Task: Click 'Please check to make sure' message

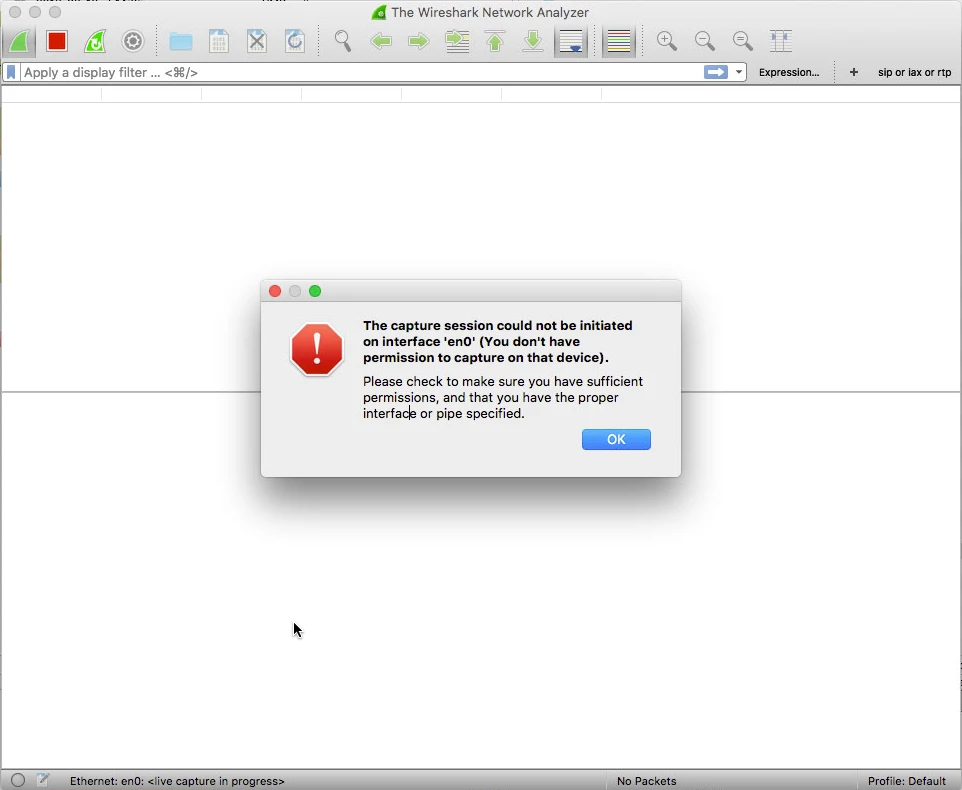Action: [x=502, y=397]
